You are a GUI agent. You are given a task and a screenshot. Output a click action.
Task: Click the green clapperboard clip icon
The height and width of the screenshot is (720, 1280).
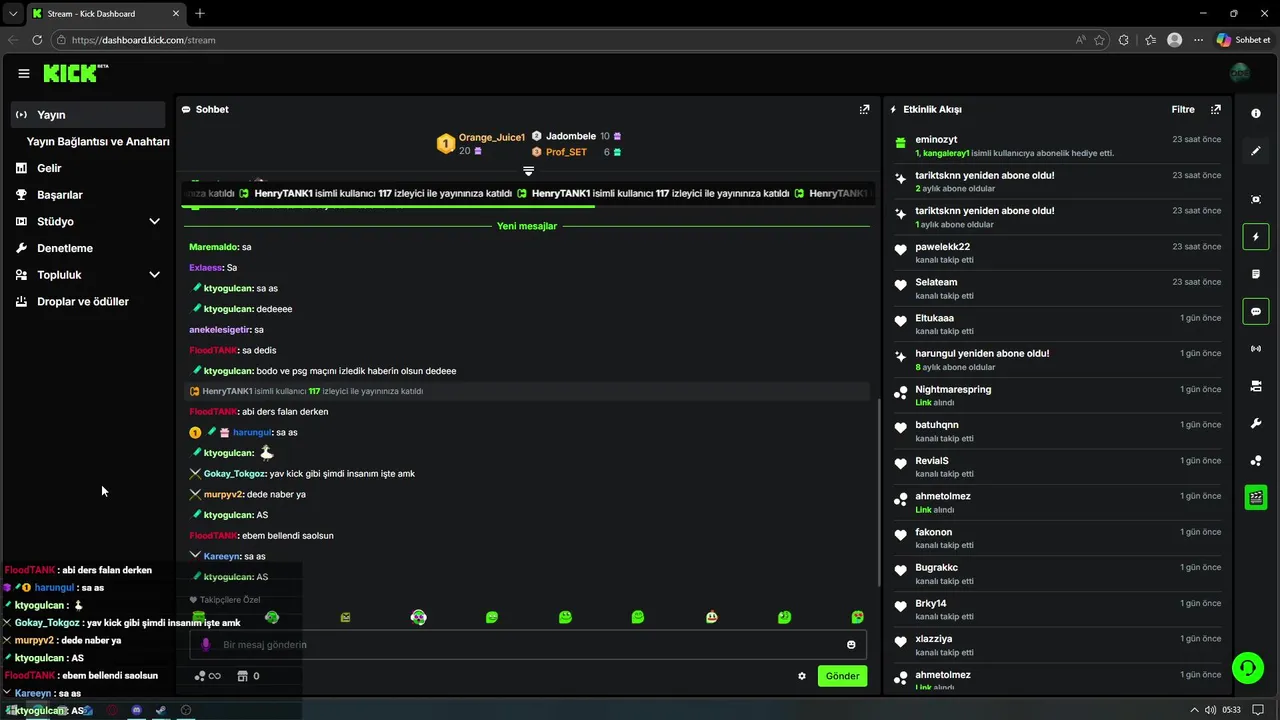tap(1256, 497)
